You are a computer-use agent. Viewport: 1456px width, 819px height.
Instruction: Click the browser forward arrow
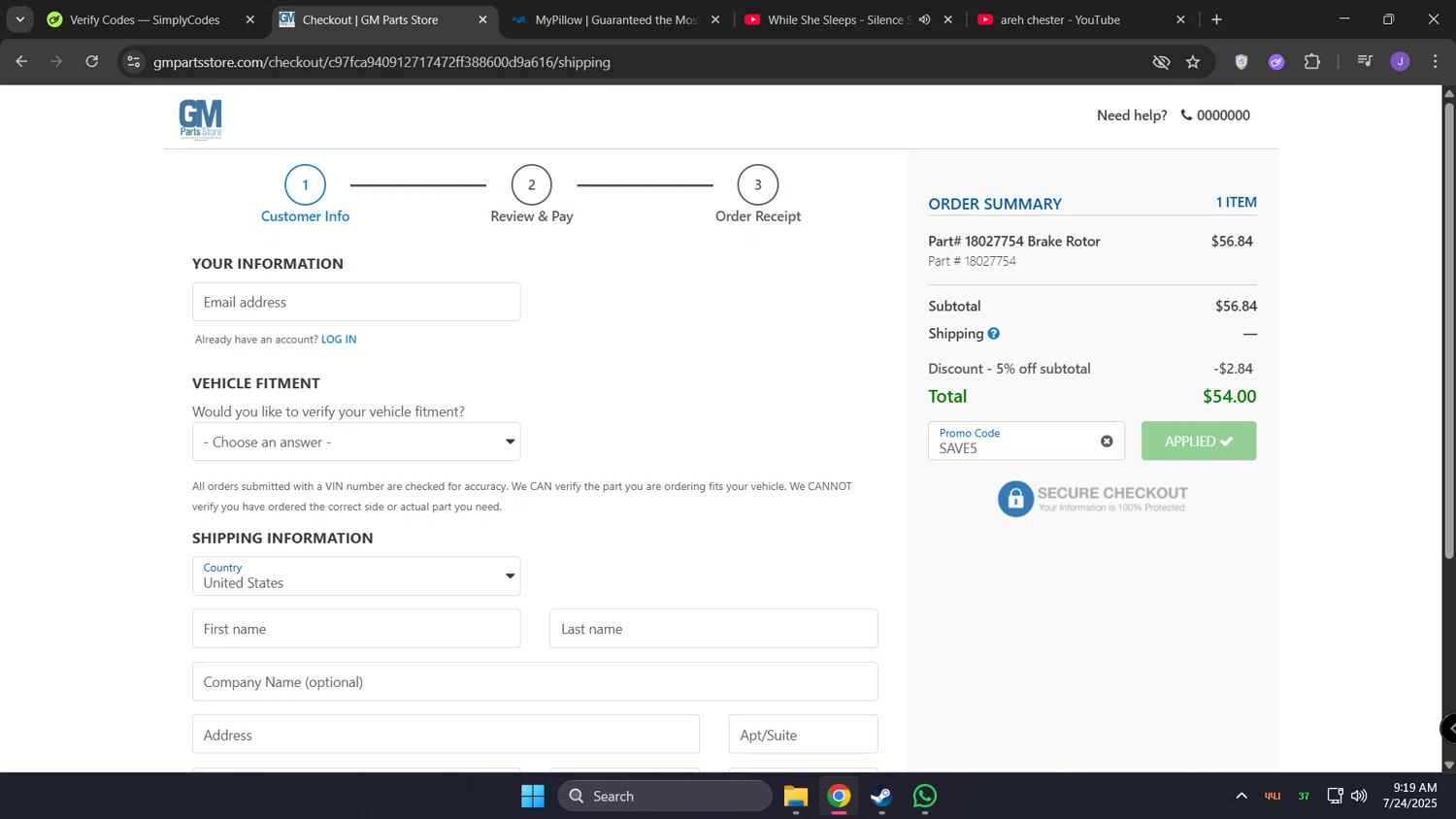point(56,62)
